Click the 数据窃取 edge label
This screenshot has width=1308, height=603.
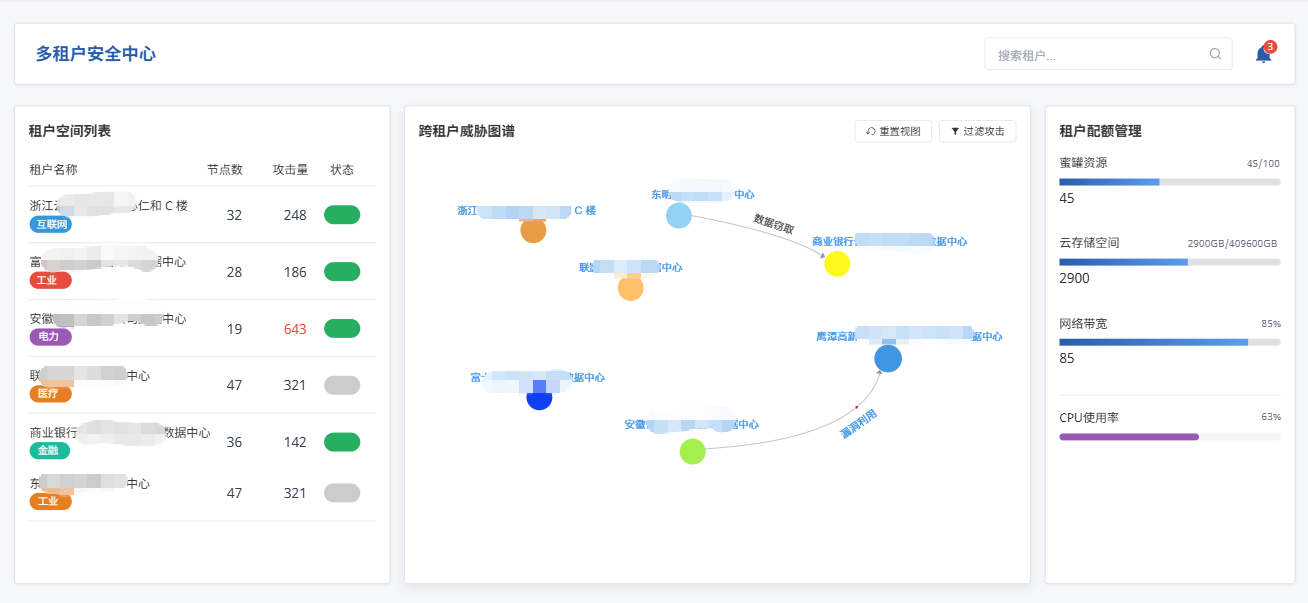[773, 223]
